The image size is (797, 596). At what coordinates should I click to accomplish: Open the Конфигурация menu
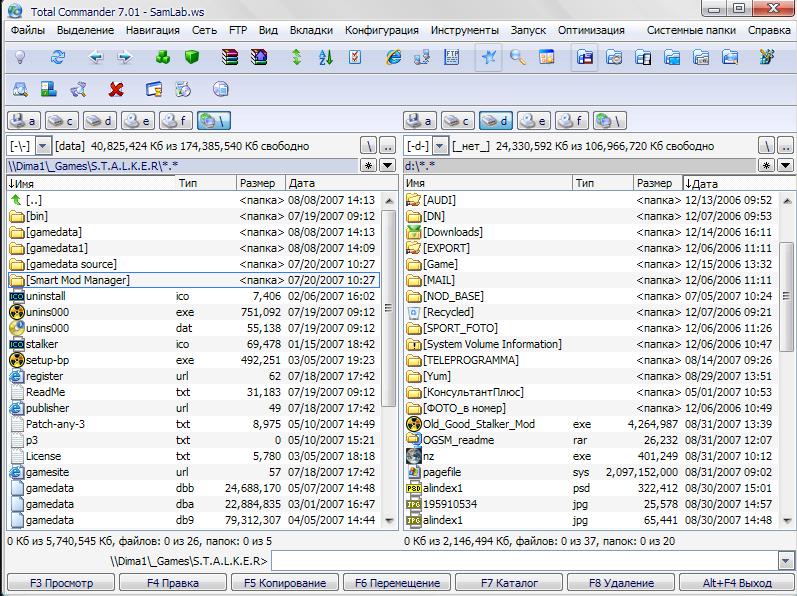point(383,30)
